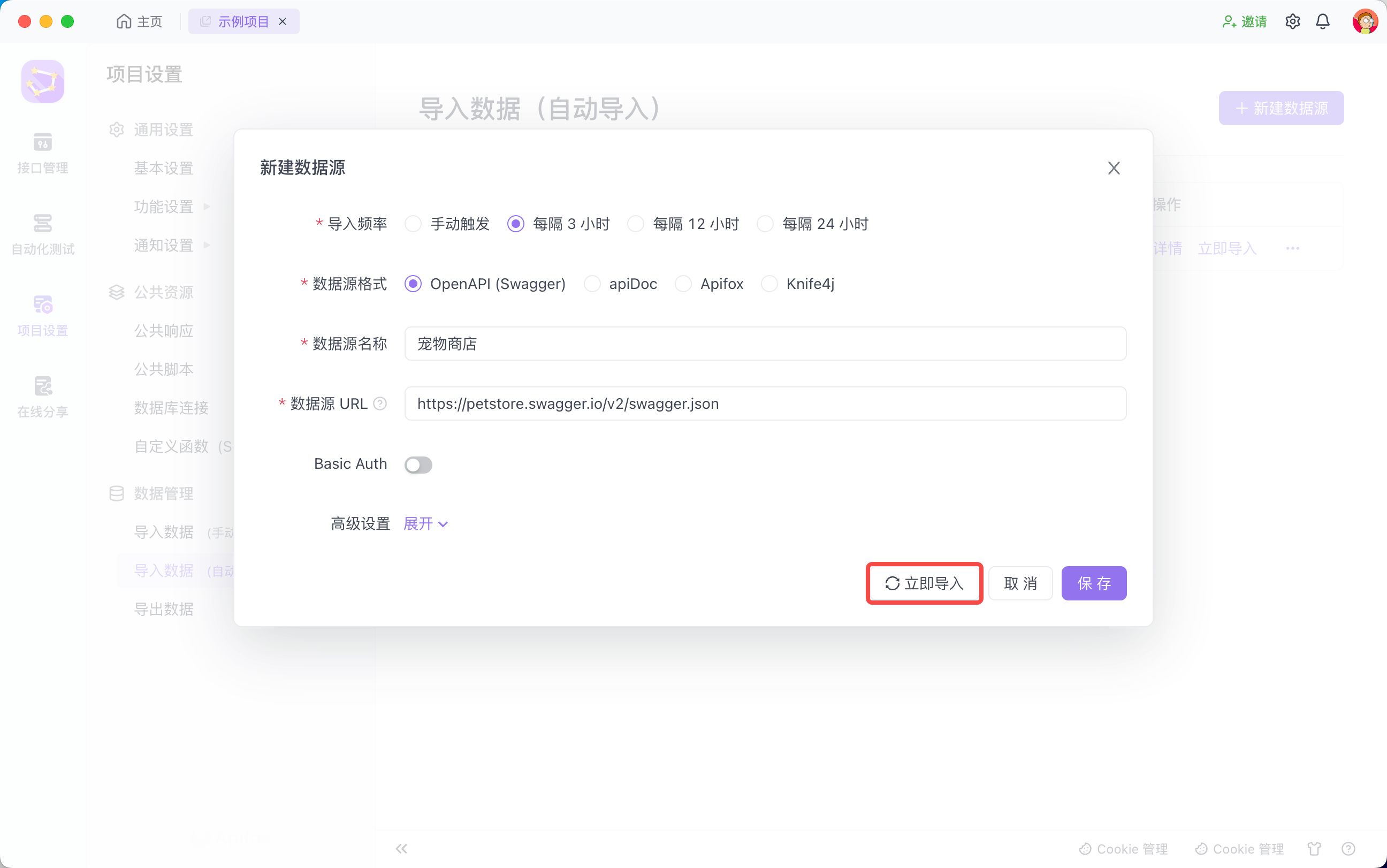Open 自动化测试 in the left sidebar
Viewport: 1387px width, 868px height.
click(42, 234)
